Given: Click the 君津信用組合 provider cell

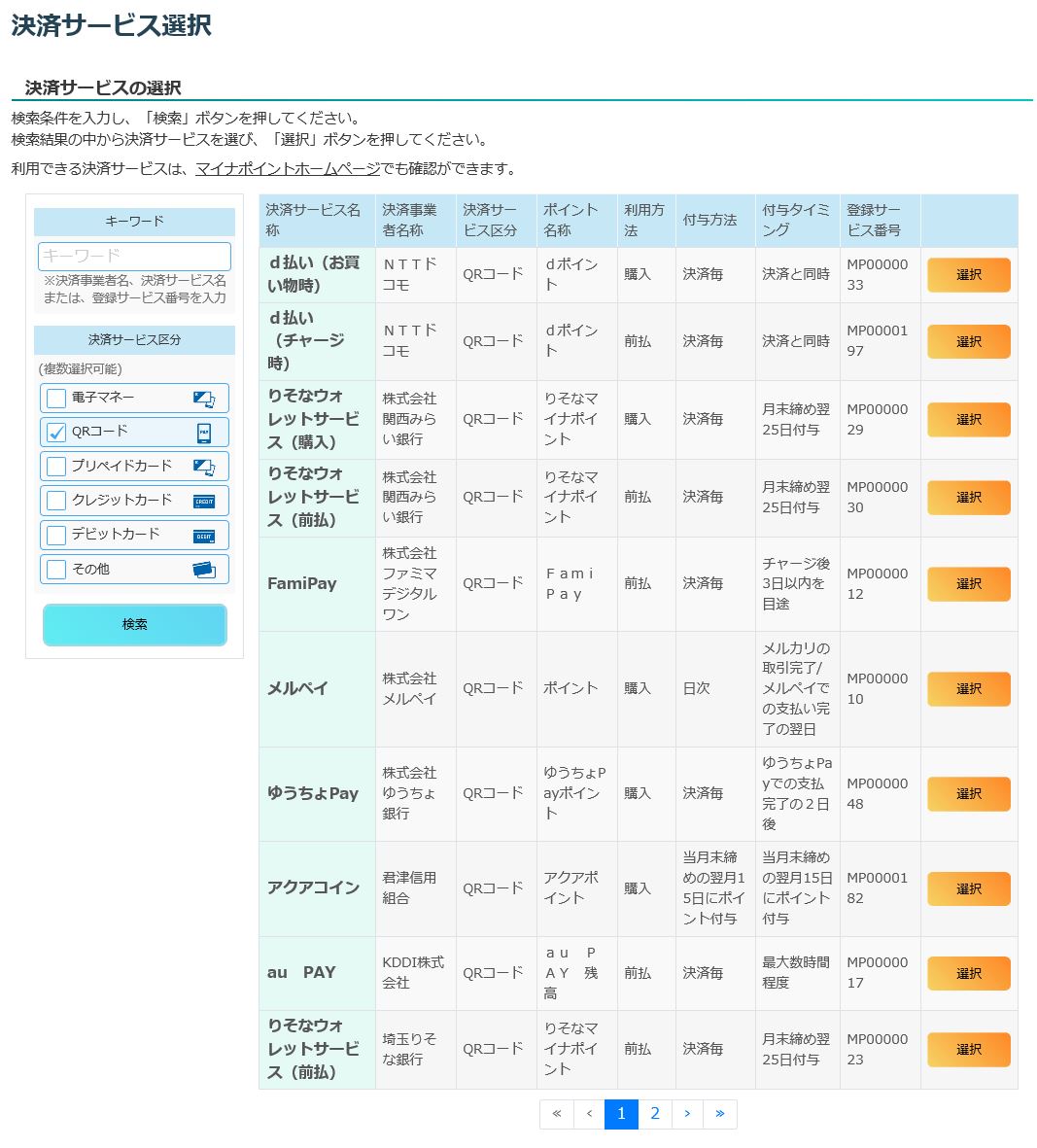Looking at the screenshot, I should 416,888.
